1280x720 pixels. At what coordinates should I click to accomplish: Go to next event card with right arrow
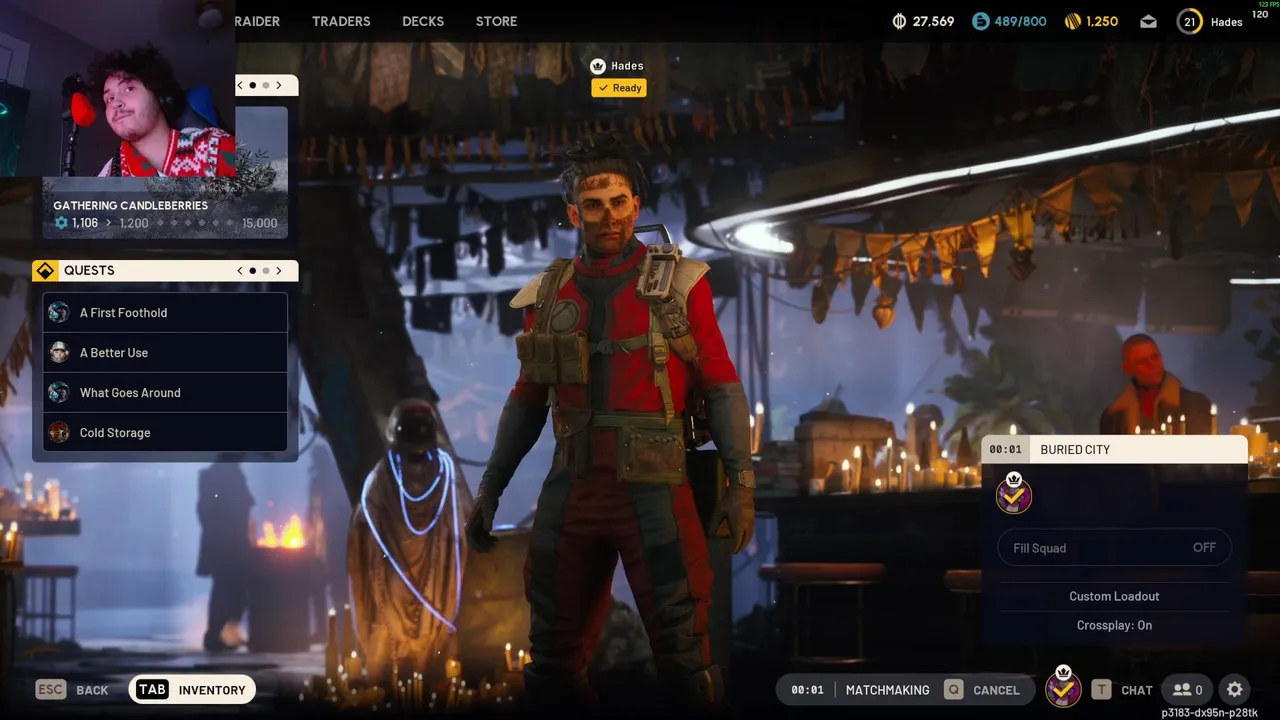click(x=279, y=85)
